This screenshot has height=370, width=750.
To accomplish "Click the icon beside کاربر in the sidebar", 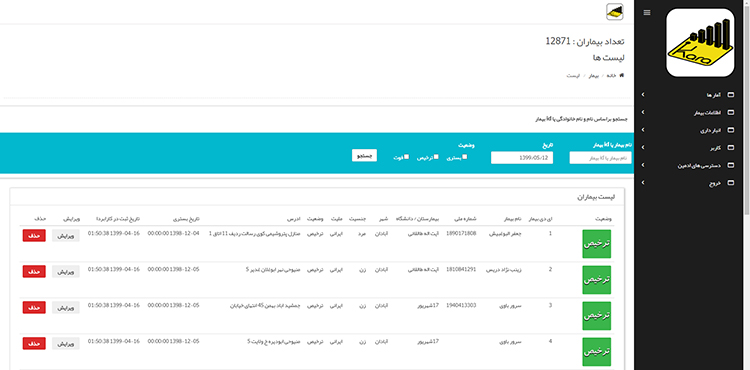I will coord(730,148).
